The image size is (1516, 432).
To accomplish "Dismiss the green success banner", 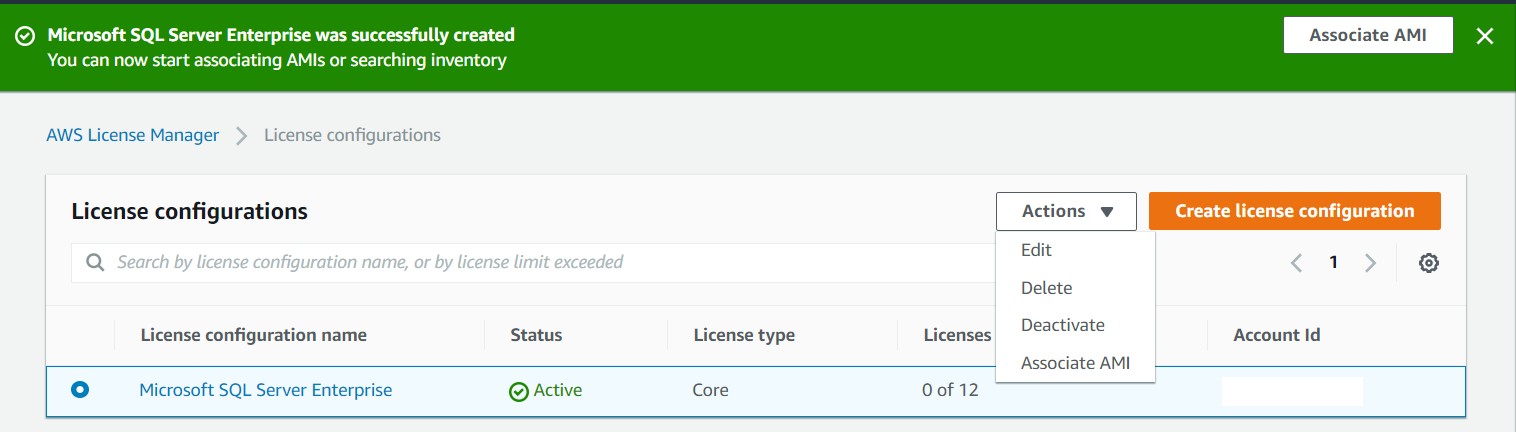I will tap(1485, 36).
